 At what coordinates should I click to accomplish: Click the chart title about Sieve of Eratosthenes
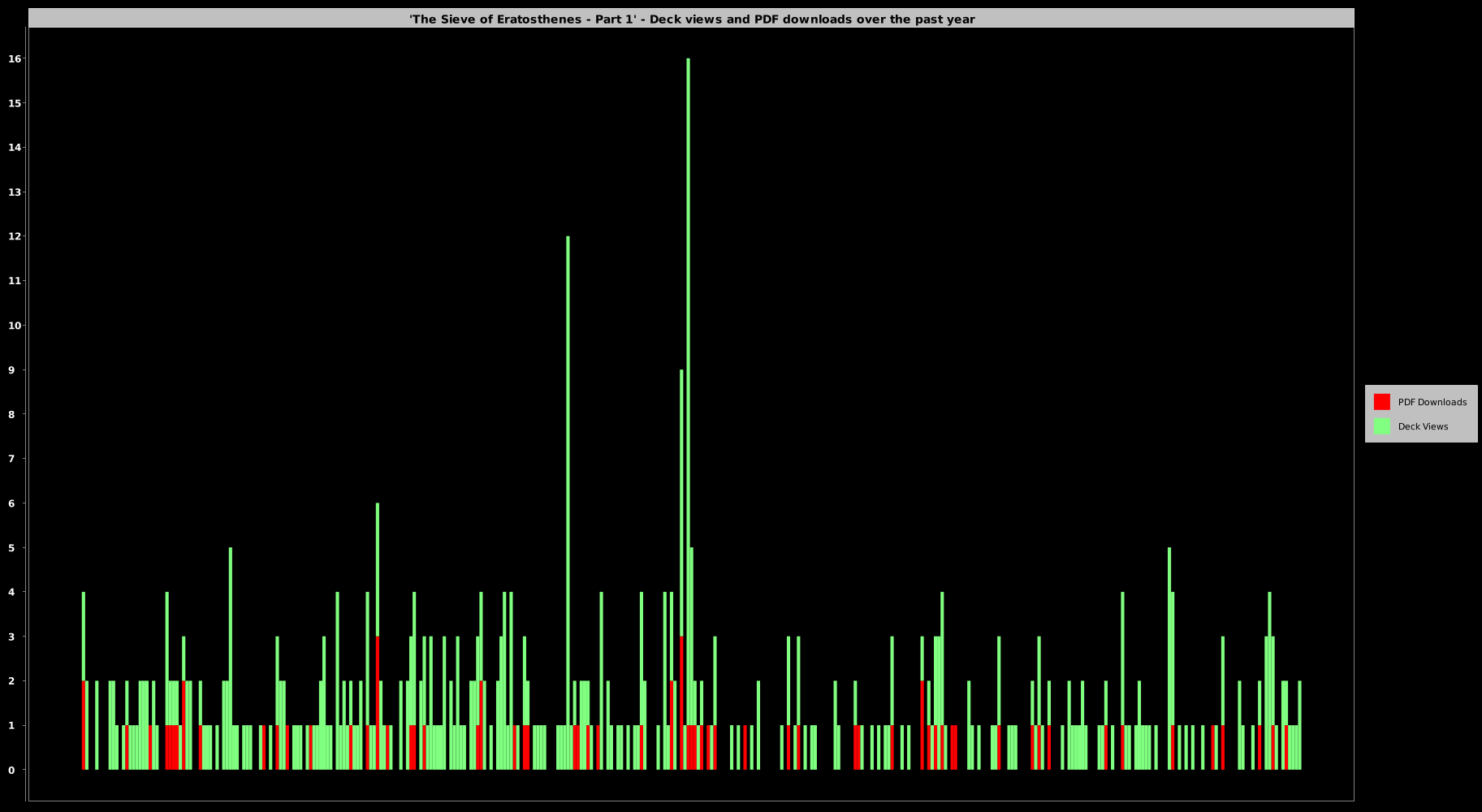[692, 19]
